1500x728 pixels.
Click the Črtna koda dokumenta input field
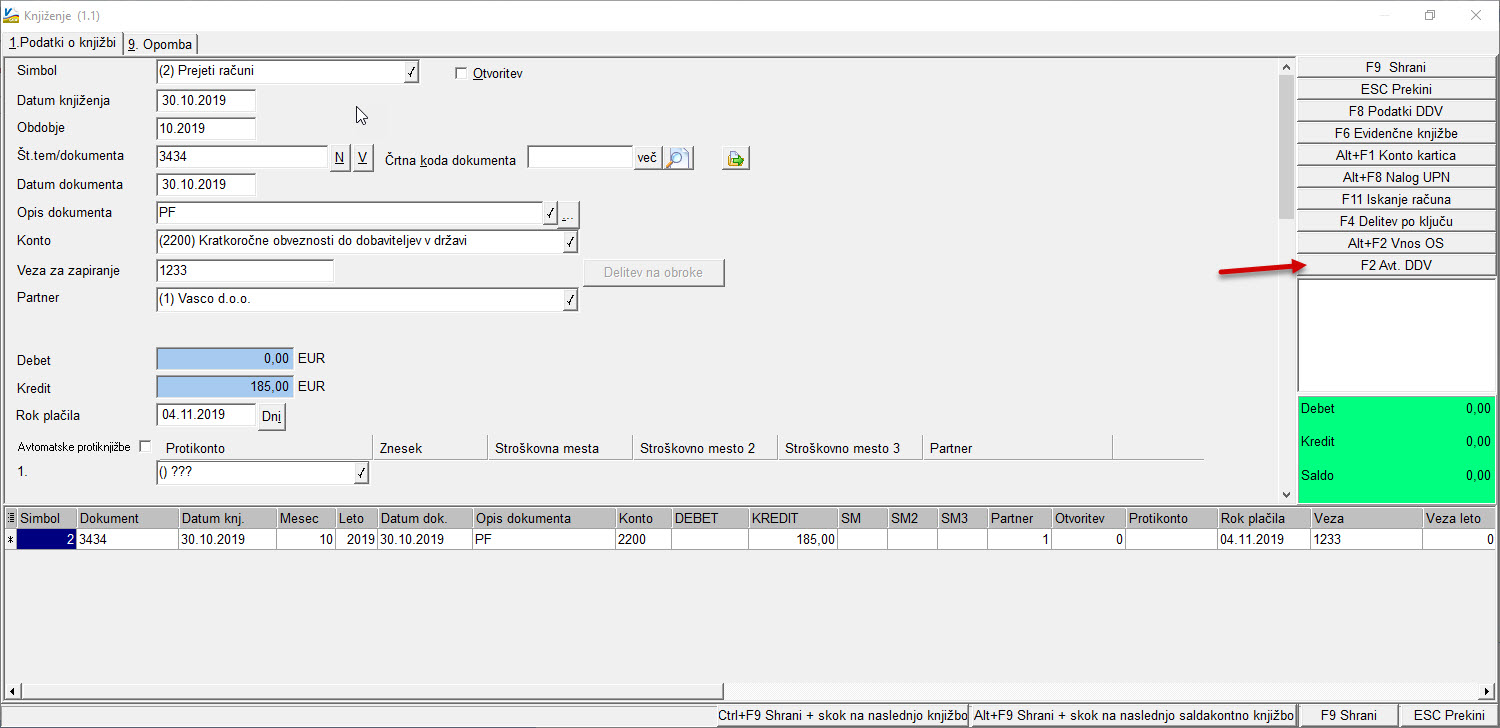coord(580,157)
